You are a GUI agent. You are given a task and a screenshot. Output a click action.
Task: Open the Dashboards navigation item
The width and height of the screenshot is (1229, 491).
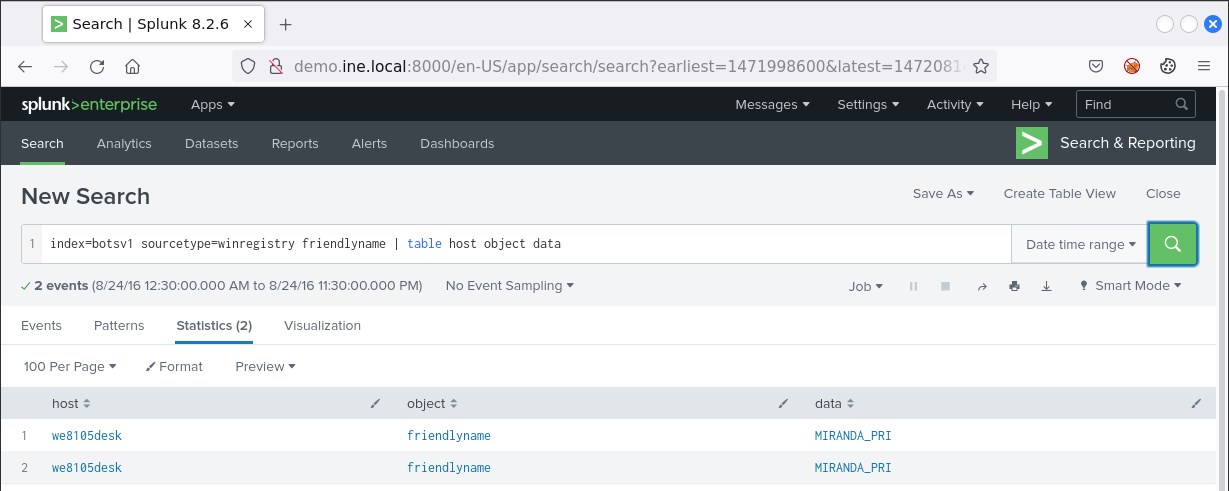click(x=457, y=144)
